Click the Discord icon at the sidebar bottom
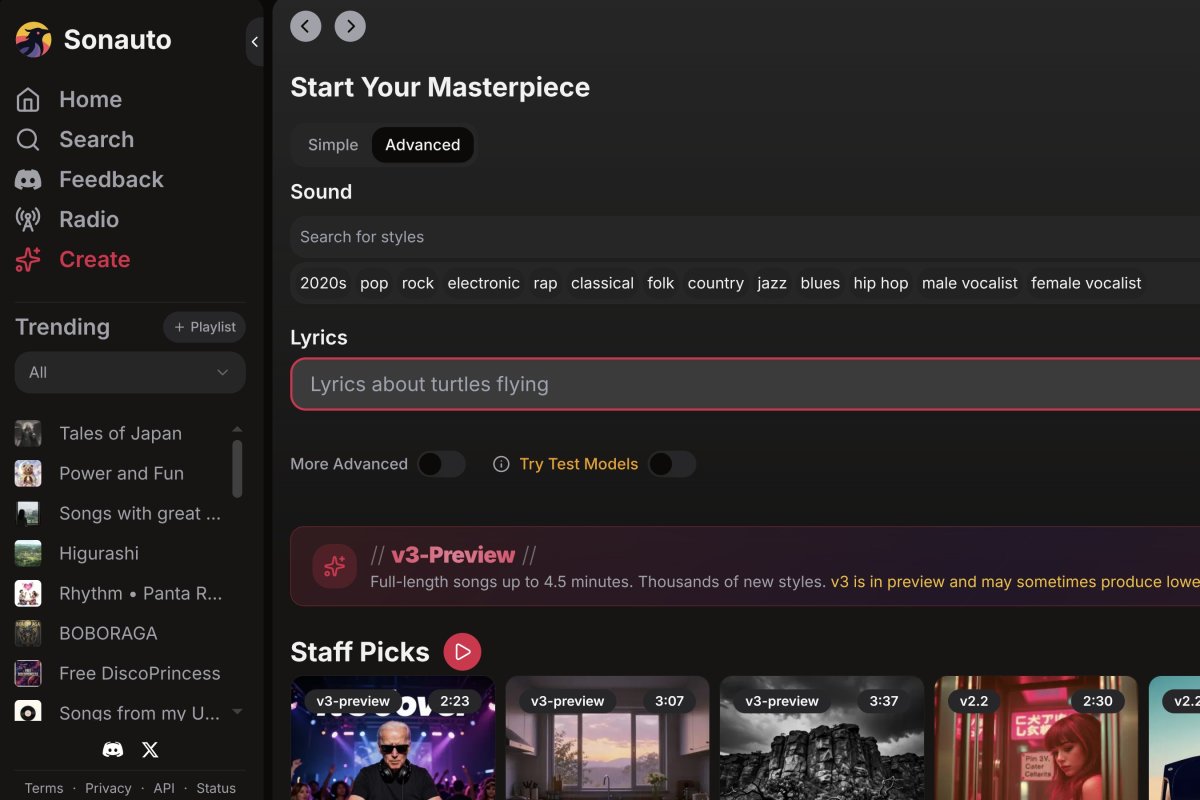Image resolution: width=1200 pixels, height=800 pixels. coord(113,749)
